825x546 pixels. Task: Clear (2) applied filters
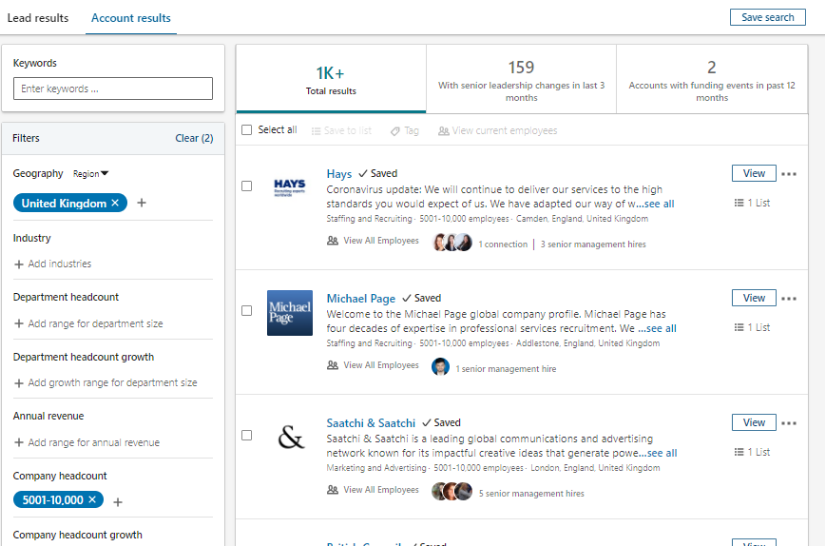[194, 138]
